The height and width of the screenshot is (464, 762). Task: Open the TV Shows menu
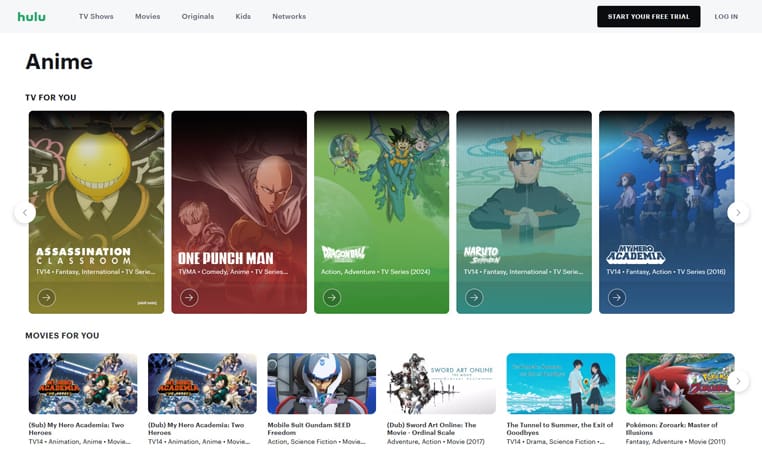click(96, 17)
